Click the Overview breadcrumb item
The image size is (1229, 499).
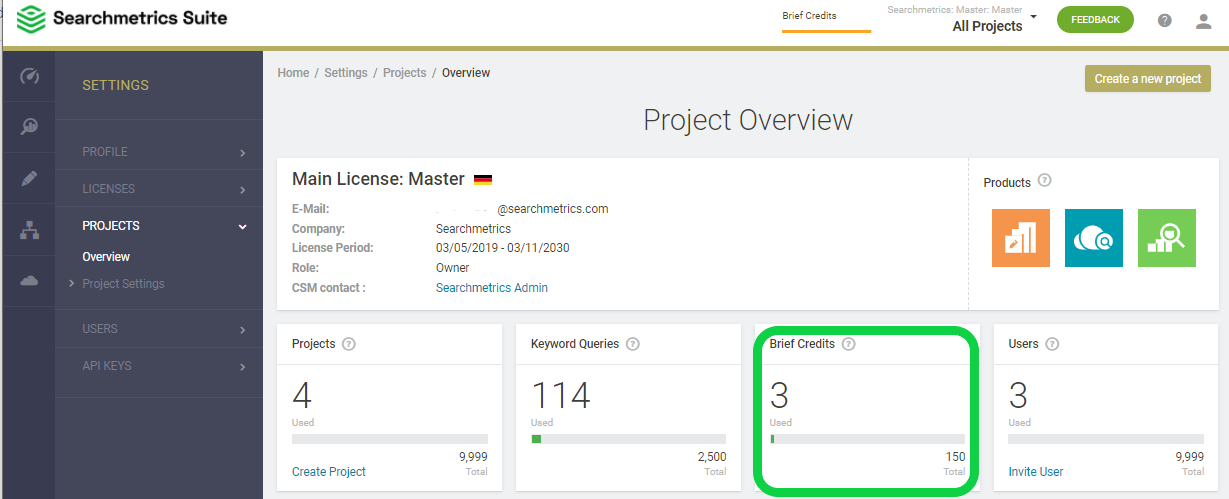(x=466, y=73)
